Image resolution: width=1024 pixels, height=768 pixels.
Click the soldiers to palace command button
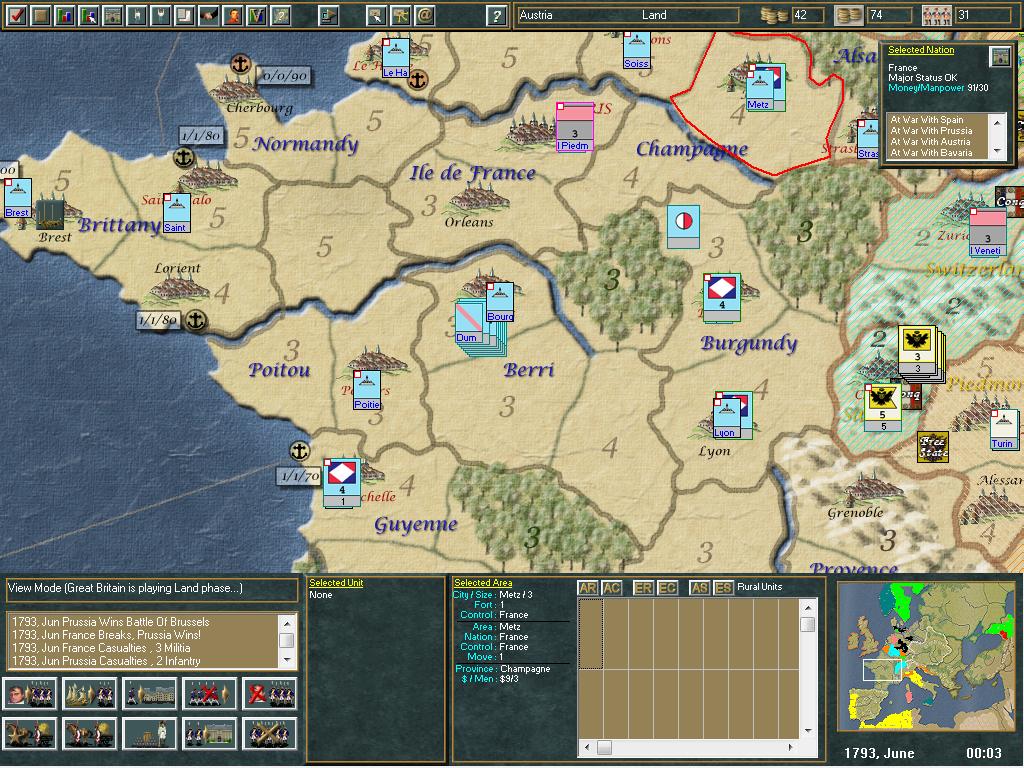click(210, 733)
